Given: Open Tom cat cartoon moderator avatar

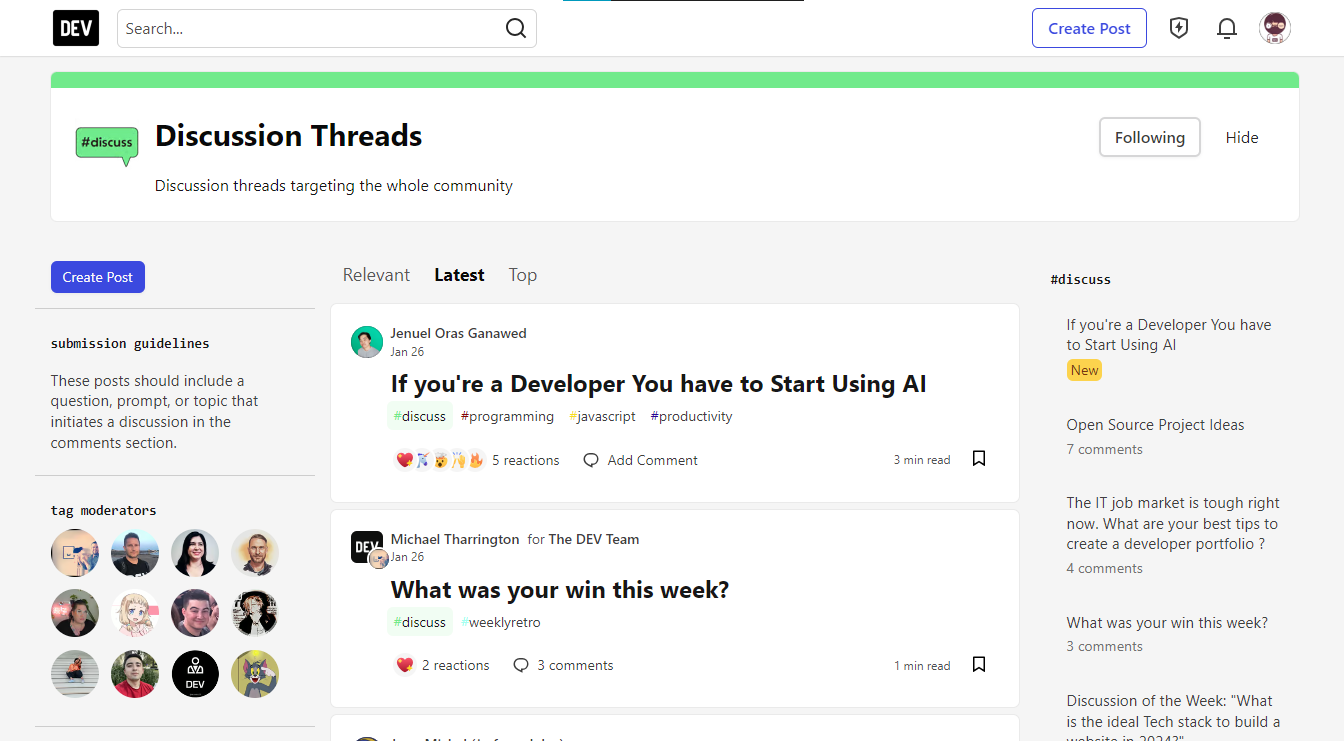Looking at the screenshot, I should [x=255, y=673].
